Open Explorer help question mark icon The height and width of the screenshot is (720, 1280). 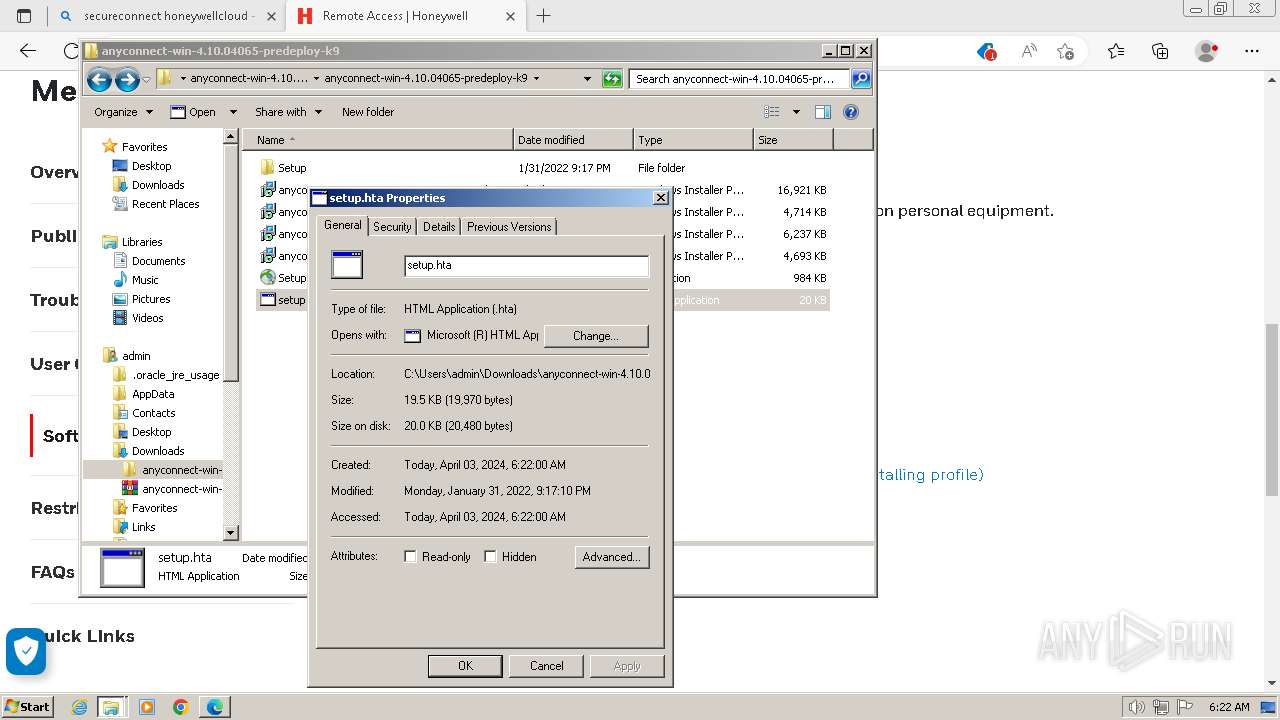click(x=851, y=112)
